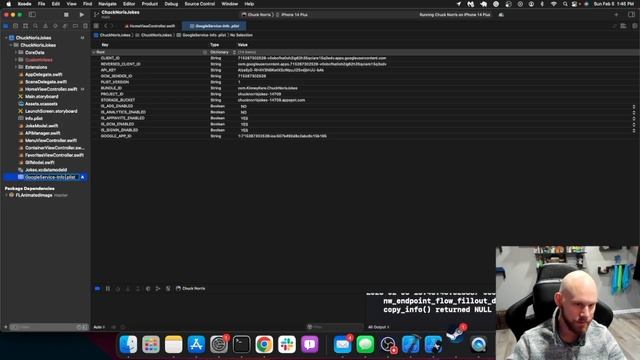The image size is (640, 360).
Task: Collapse the ChuckNorisJokes project root
Action: pos(6,38)
